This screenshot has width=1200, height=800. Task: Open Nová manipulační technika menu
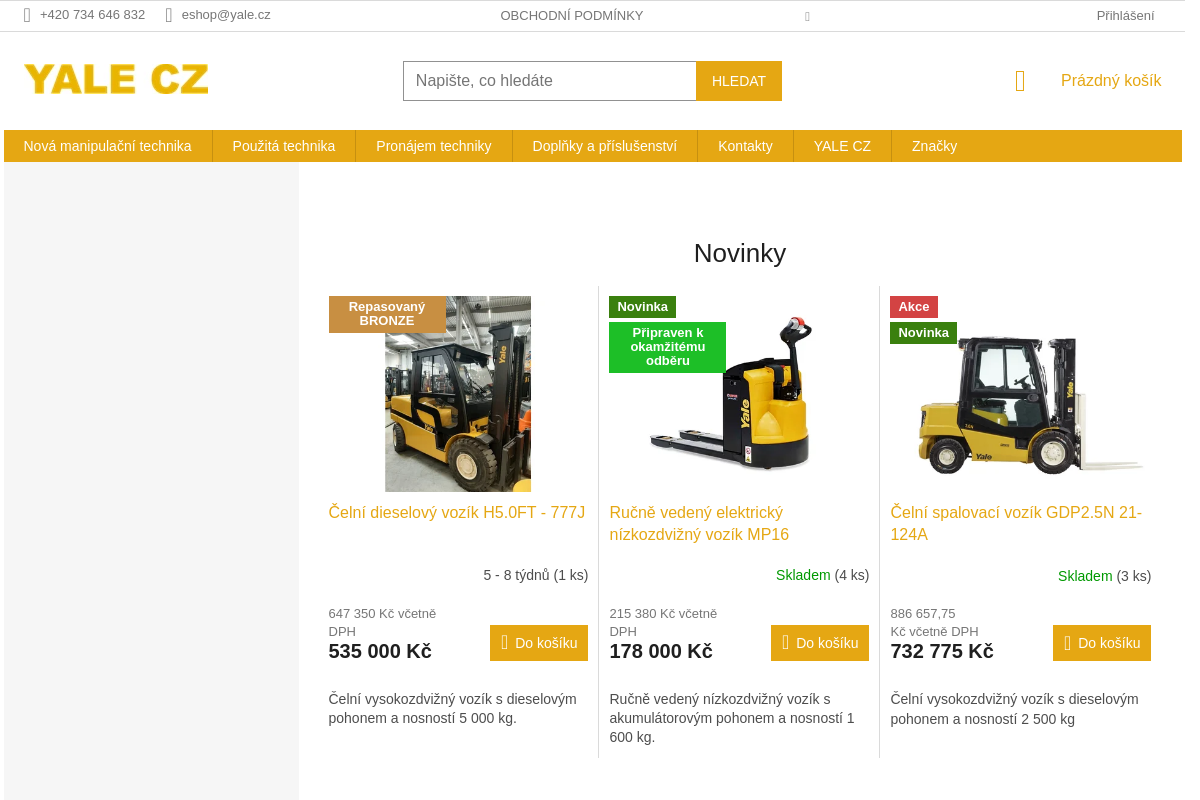pos(108,146)
